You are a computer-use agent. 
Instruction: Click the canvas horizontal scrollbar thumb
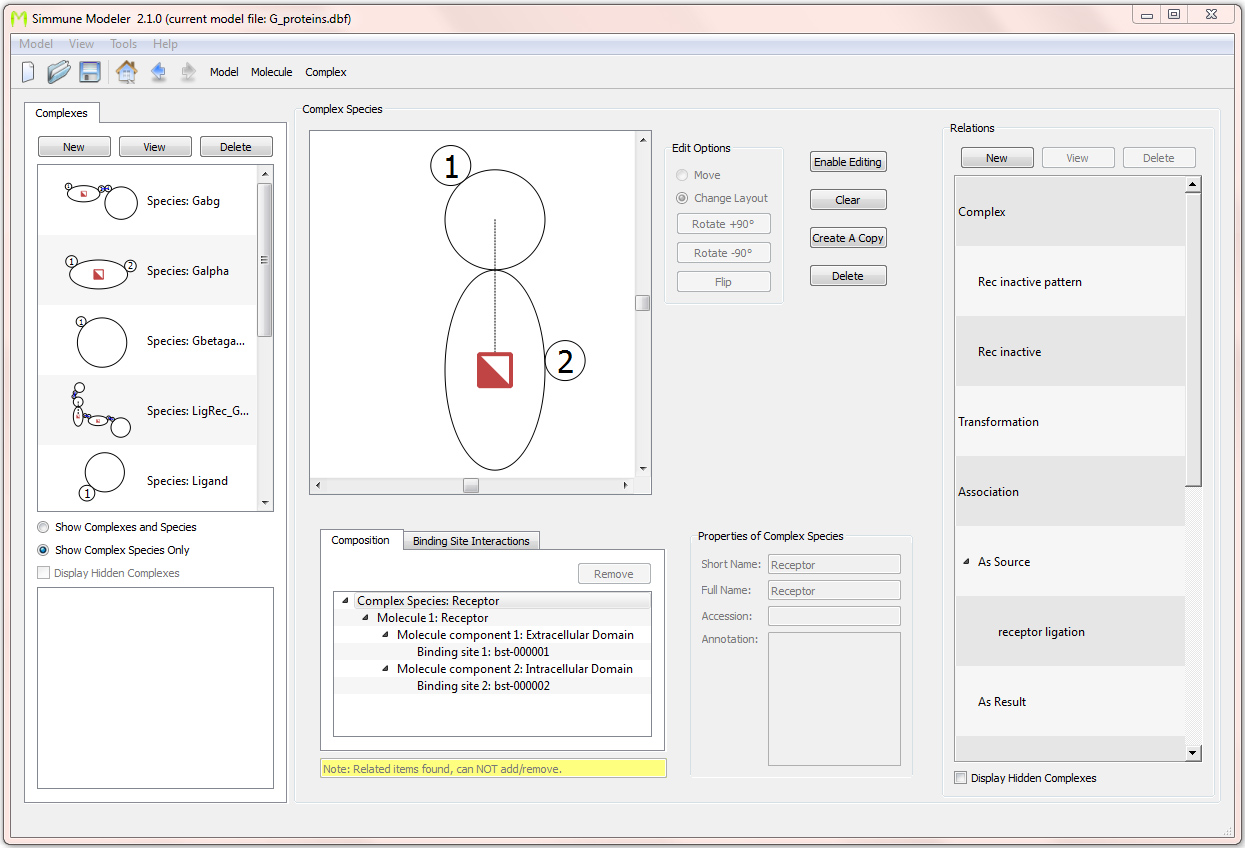[471, 485]
